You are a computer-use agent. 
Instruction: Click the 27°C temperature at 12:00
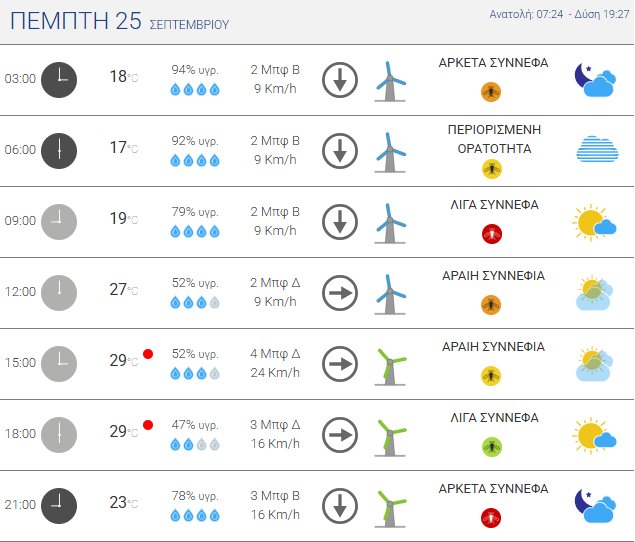[124, 290]
